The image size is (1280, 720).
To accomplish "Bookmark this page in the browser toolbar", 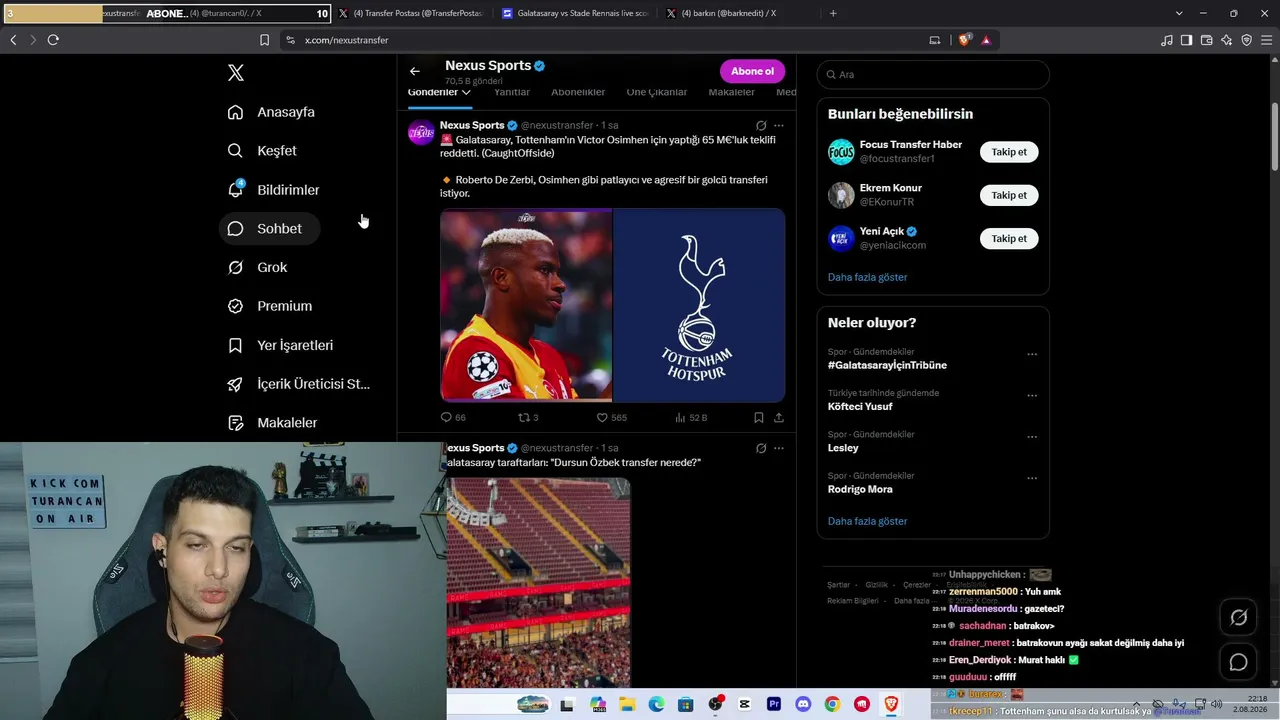I will coord(264,40).
